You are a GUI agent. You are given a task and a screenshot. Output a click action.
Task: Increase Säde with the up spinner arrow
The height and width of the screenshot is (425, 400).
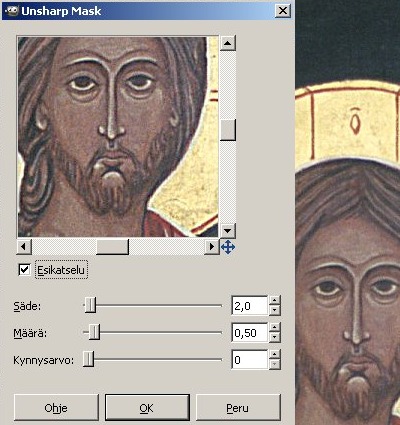(x=274, y=300)
